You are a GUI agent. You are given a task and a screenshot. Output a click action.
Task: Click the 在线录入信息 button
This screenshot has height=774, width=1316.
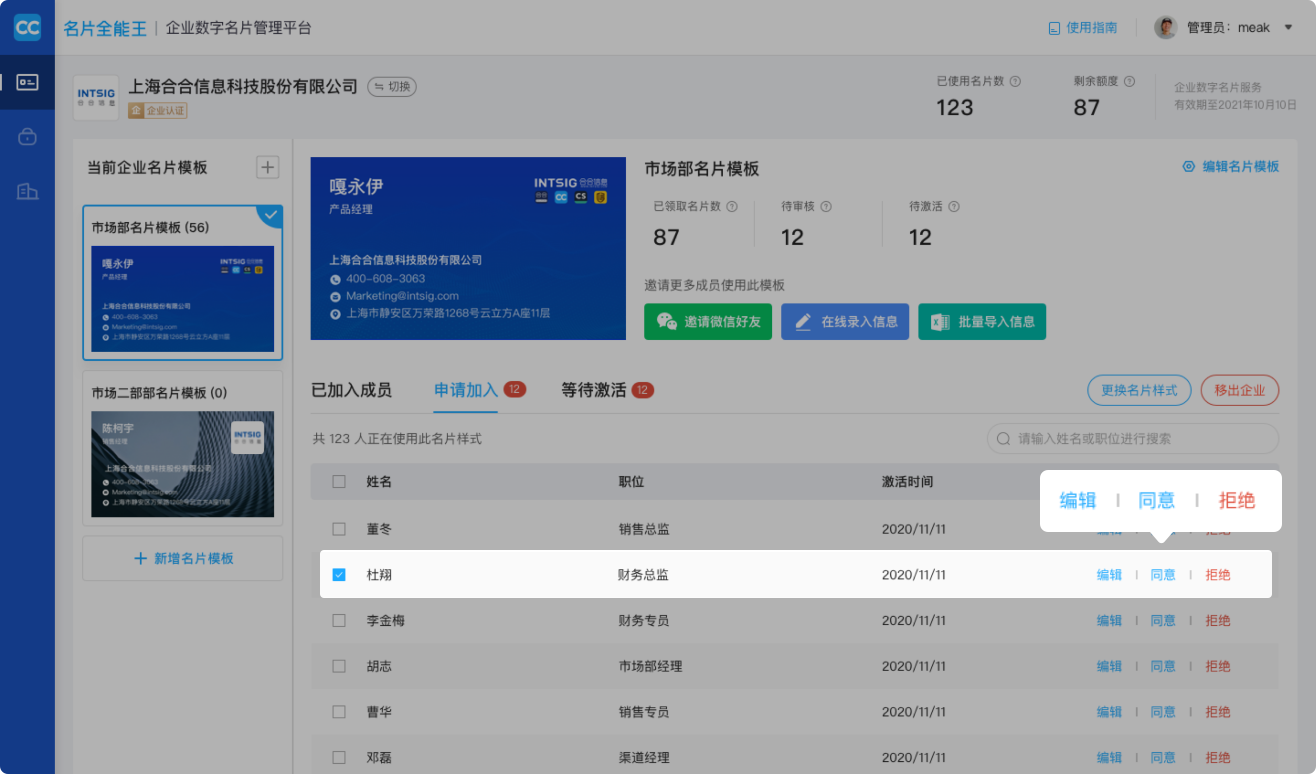(x=845, y=322)
